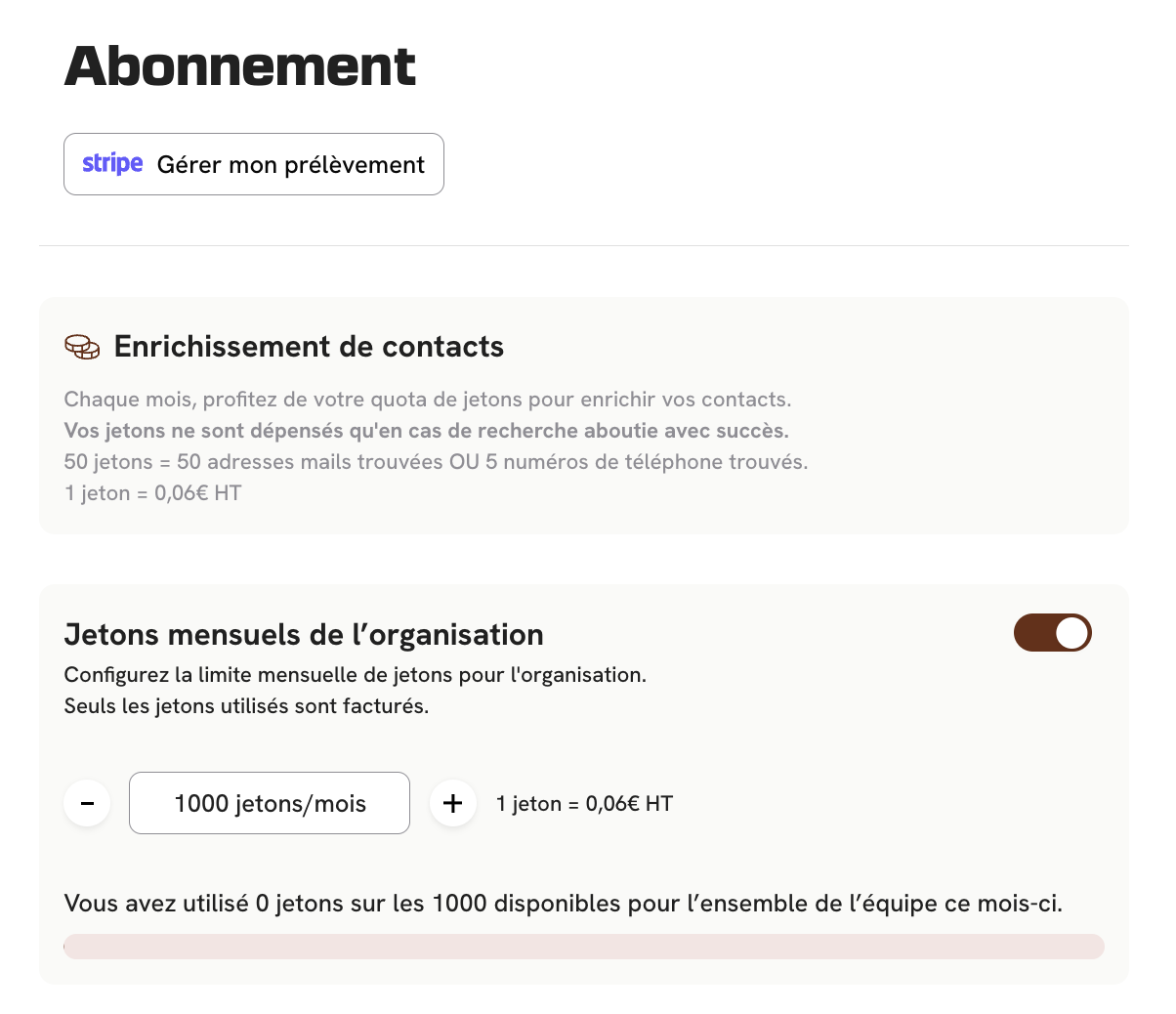Click the "50 jetons = 50 adresses mails" line

point(436,462)
